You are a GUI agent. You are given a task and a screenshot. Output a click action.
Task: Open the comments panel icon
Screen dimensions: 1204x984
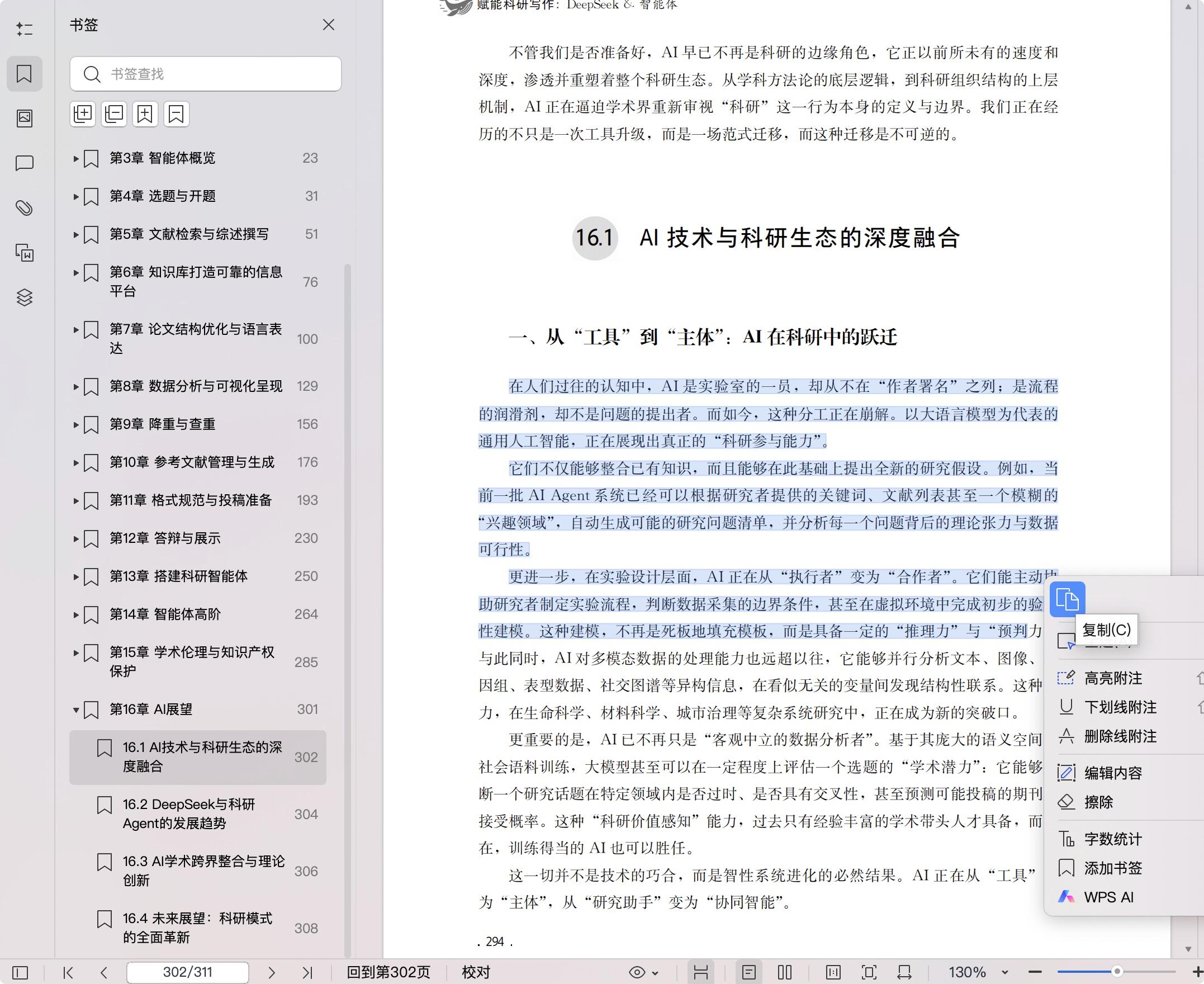(25, 163)
